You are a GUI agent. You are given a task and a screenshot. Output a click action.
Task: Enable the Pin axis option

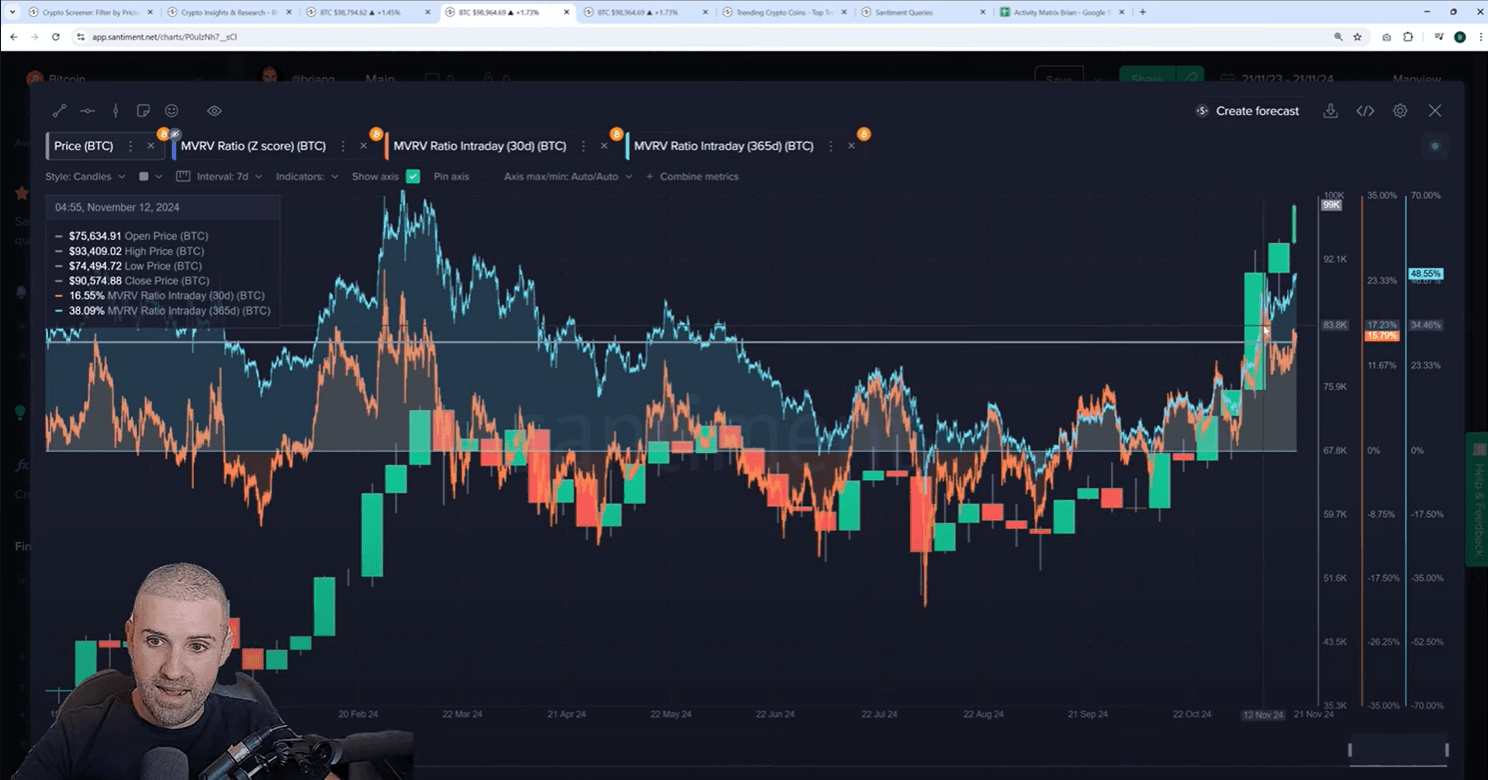(451, 176)
